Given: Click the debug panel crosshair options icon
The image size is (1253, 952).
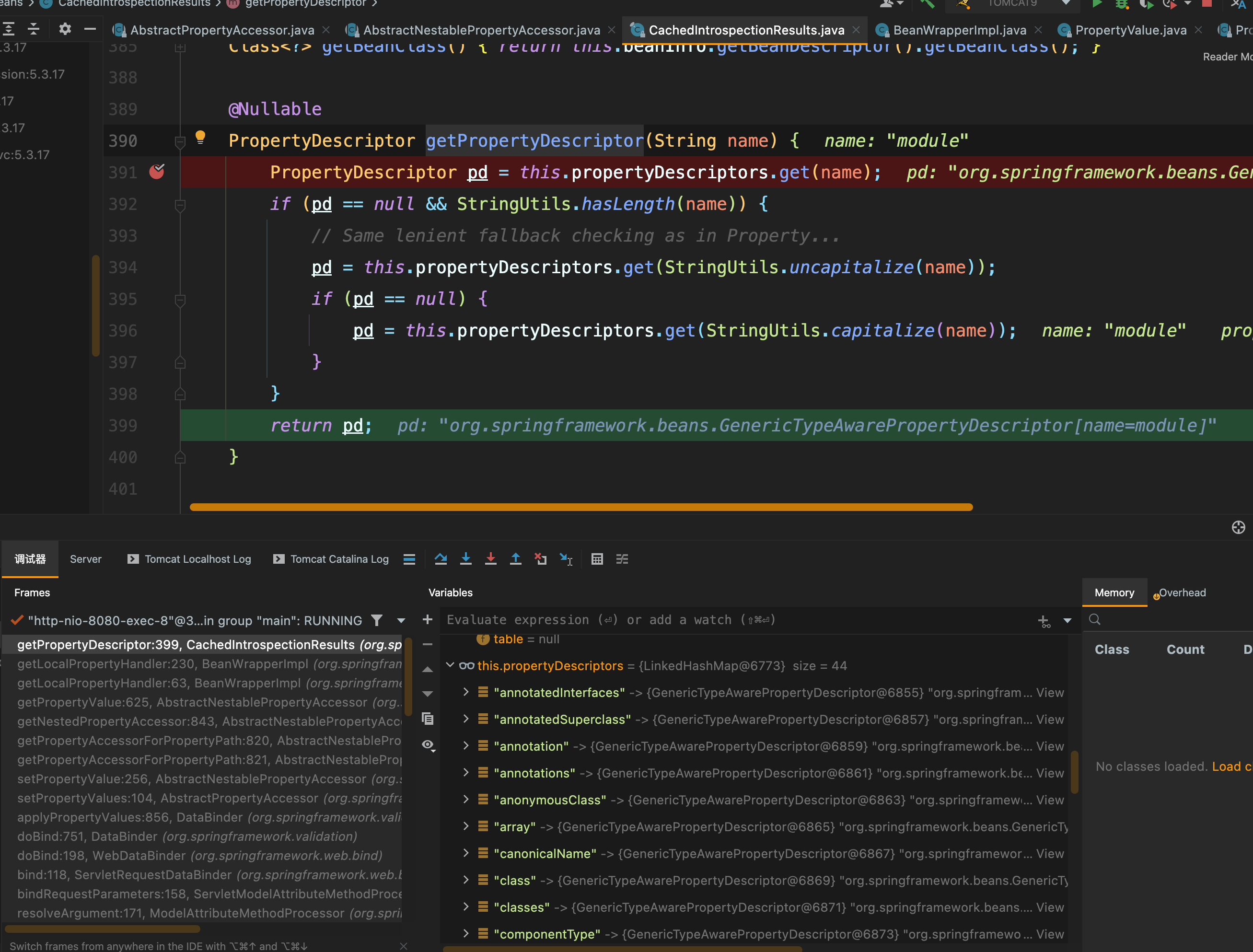Looking at the screenshot, I should pos(1238,527).
